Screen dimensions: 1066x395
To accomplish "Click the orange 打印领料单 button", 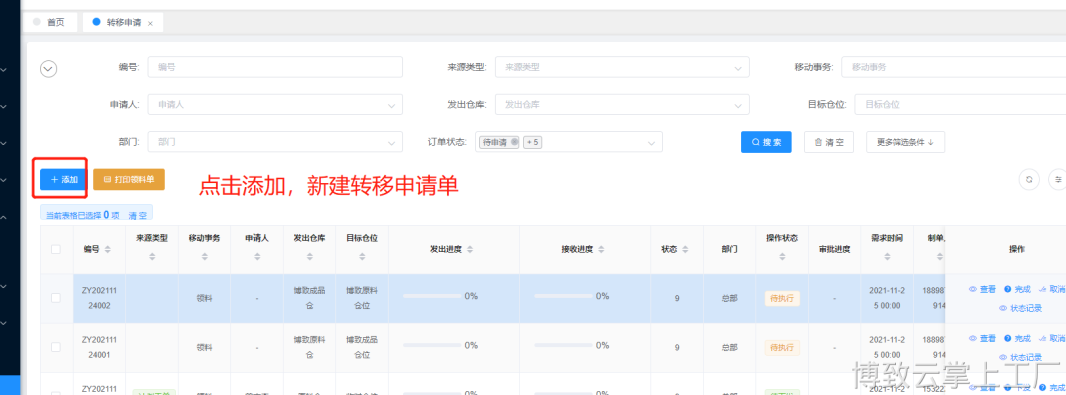I will (x=128, y=179).
